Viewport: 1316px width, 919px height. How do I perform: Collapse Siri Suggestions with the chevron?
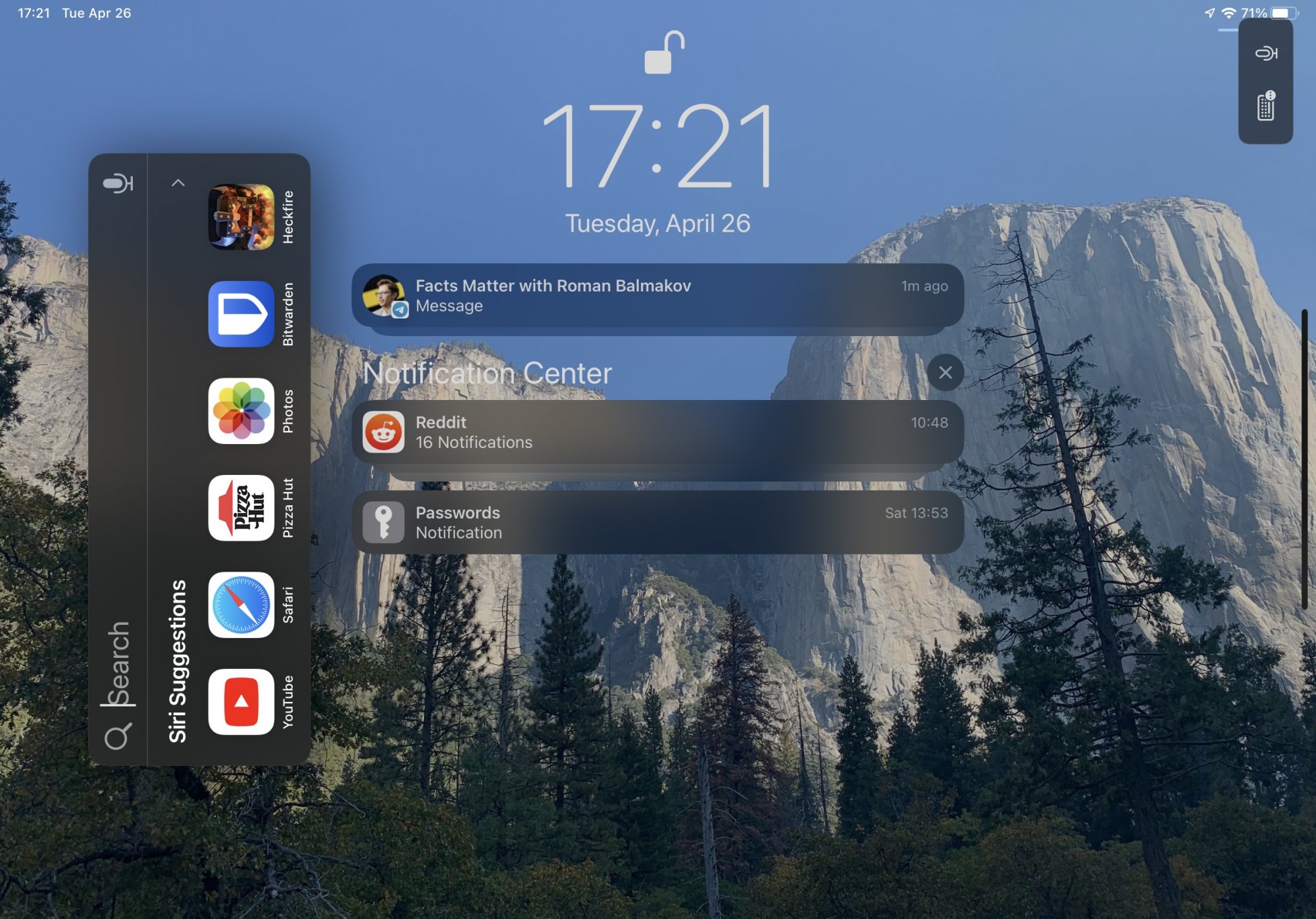pos(178,183)
